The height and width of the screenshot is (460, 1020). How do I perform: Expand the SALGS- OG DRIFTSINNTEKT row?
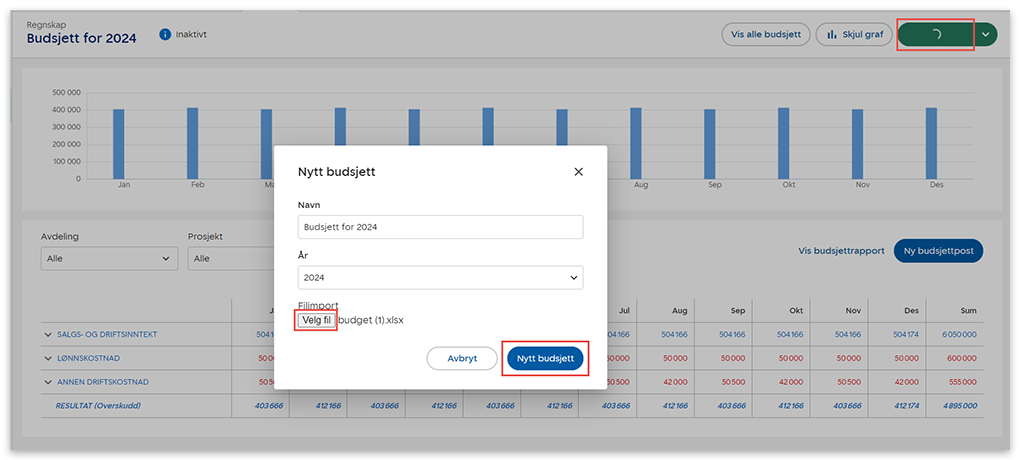pos(47,334)
